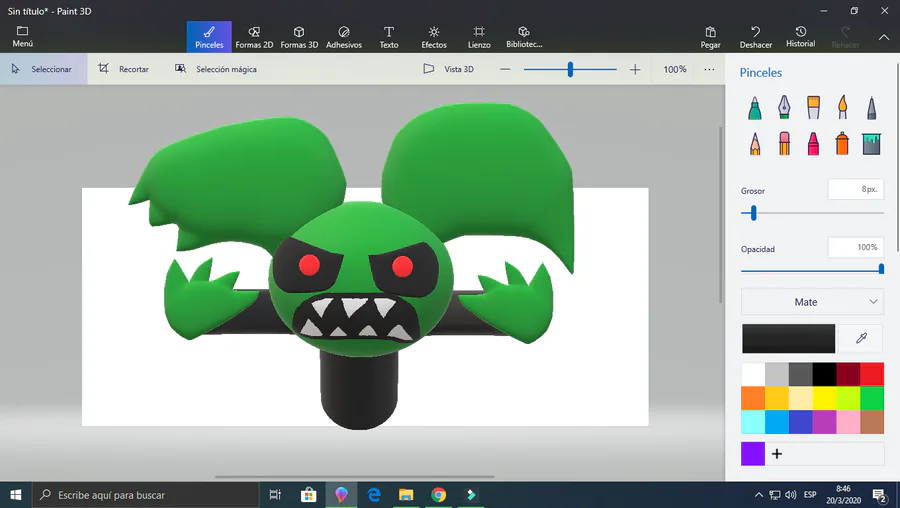
Task: Click Deshacer to undo
Action: [x=755, y=37]
